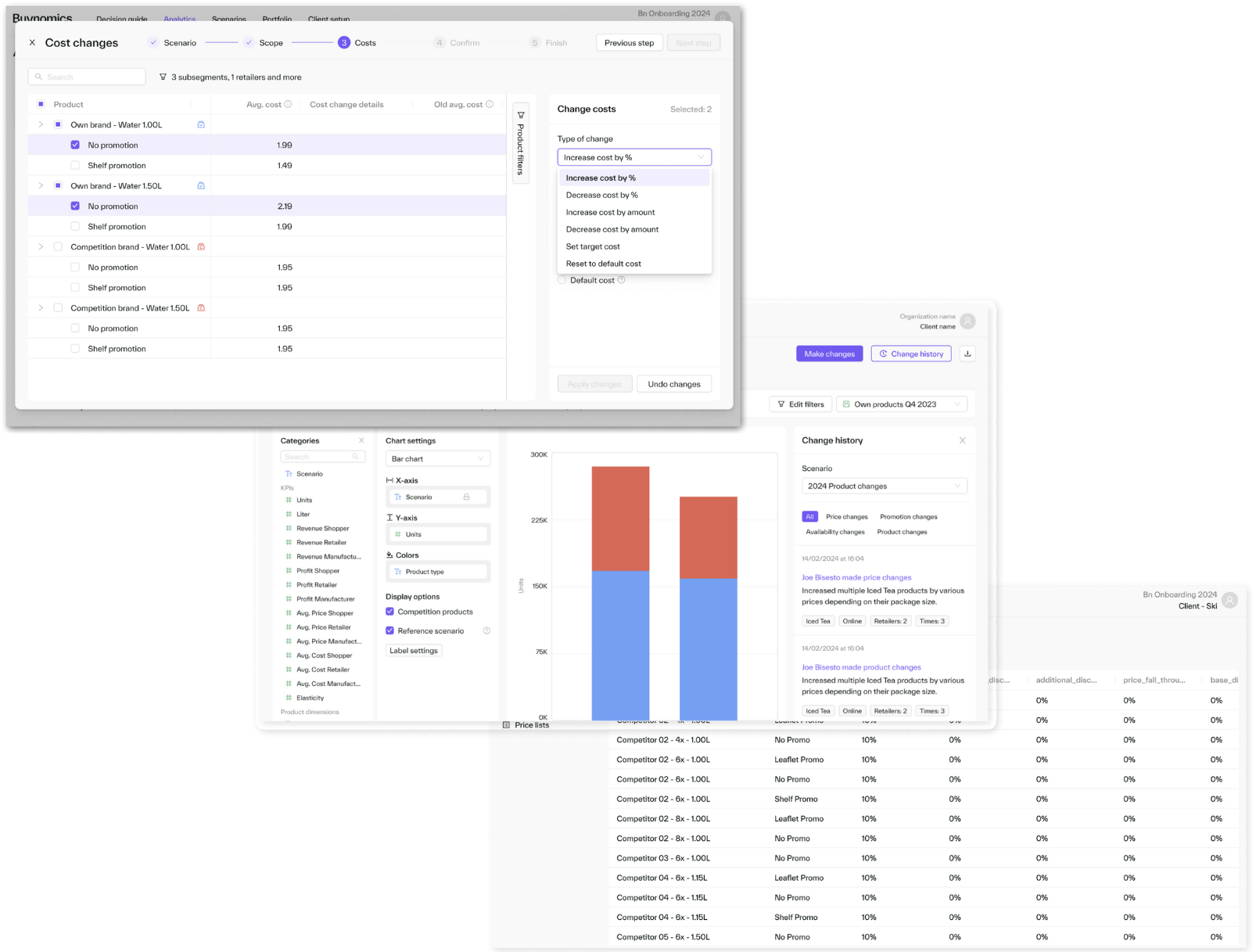The width and height of the screenshot is (1256, 952).
Task: Click the info icon next to Avg. cost
Action: coord(288,103)
